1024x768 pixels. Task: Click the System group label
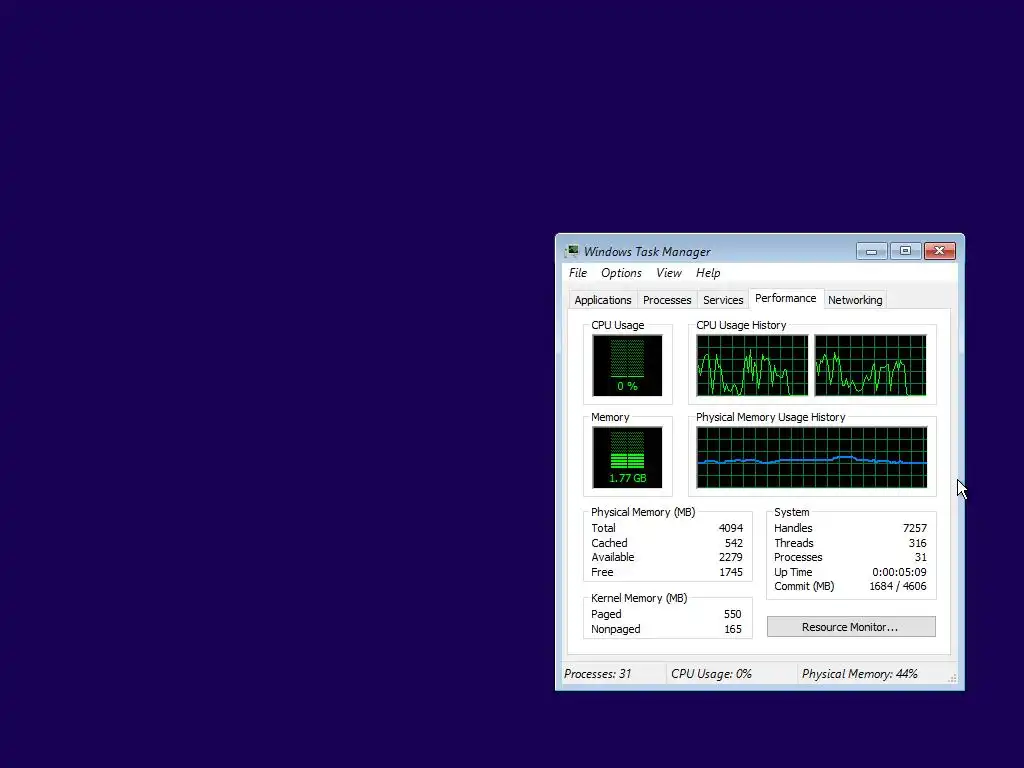pyautogui.click(x=792, y=512)
